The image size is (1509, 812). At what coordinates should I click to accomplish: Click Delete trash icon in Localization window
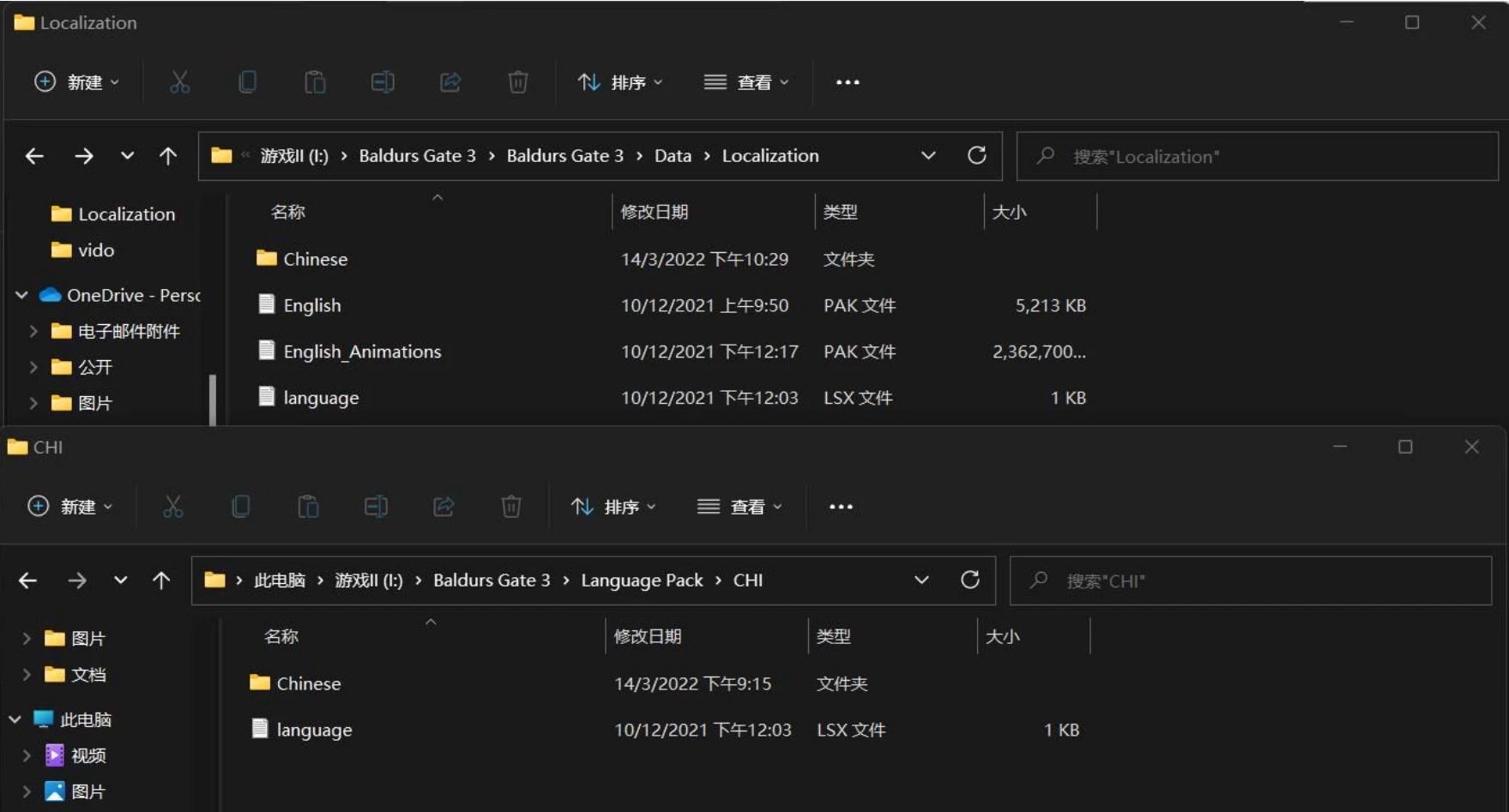518,82
